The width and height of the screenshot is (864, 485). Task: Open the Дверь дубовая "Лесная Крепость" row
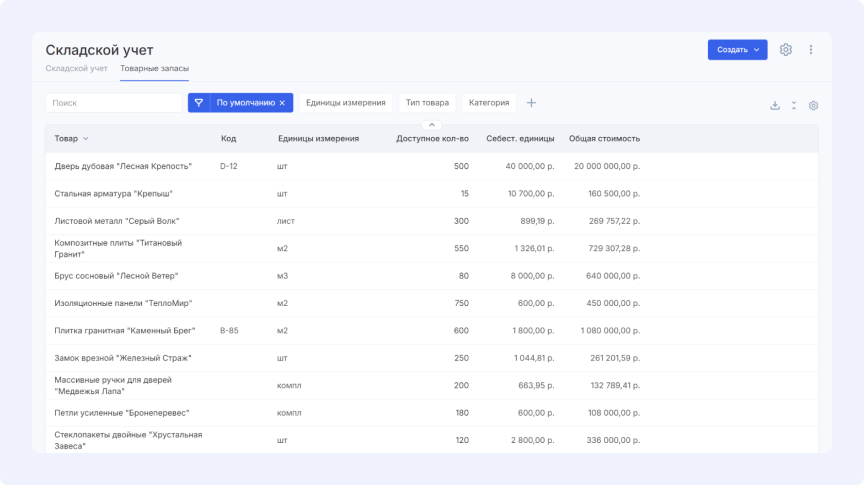pyautogui.click(x=123, y=166)
